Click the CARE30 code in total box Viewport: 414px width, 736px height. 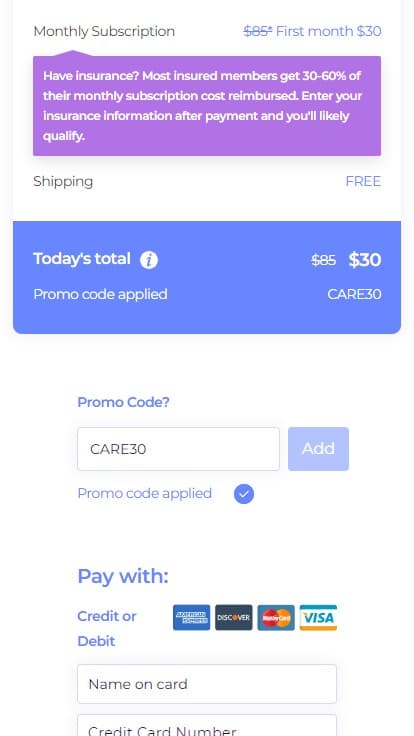click(x=354, y=294)
